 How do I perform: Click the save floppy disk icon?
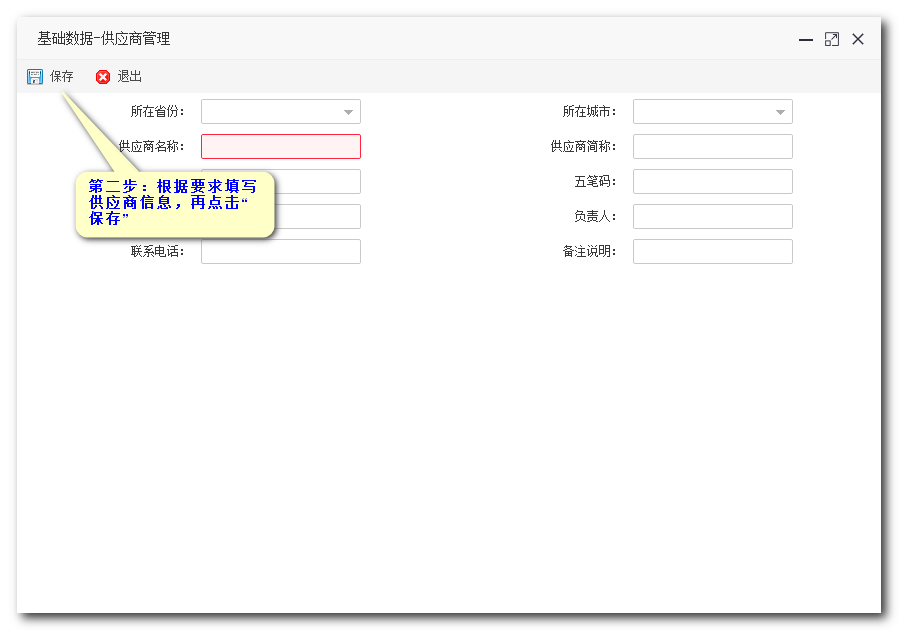tap(35, 77)
